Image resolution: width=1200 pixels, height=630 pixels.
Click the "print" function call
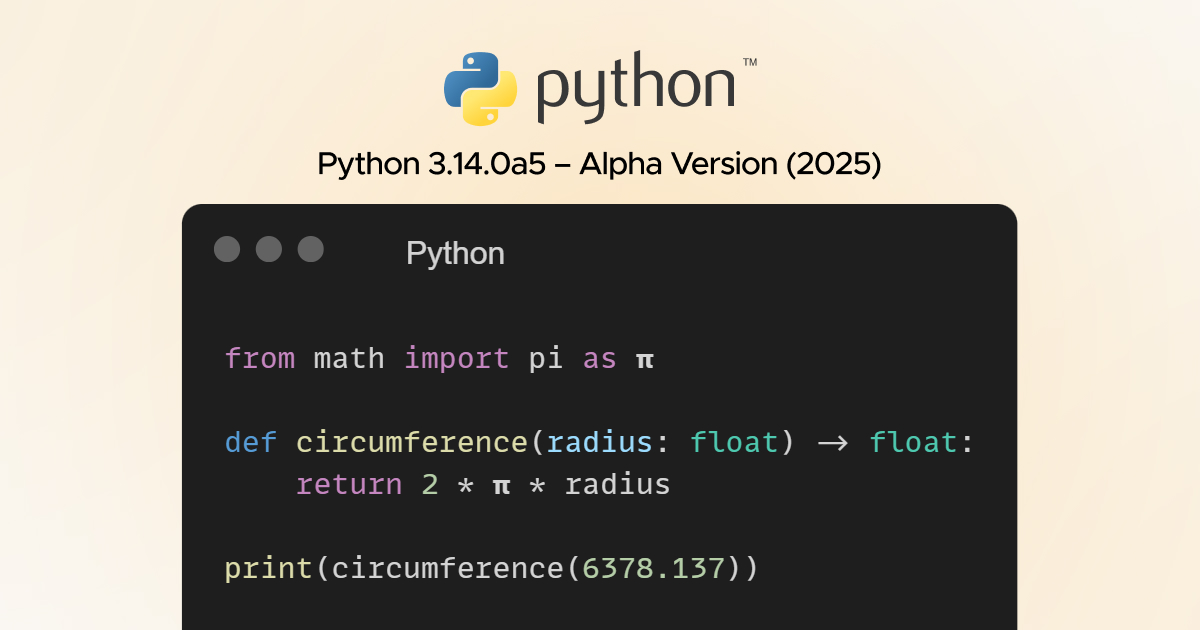point(269,569)
